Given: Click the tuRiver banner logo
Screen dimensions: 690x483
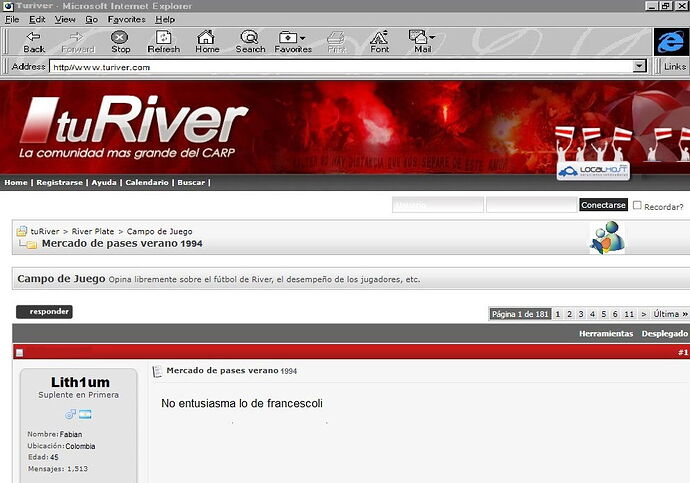Looking at the screenshot, I should click(x=134, y=127).
